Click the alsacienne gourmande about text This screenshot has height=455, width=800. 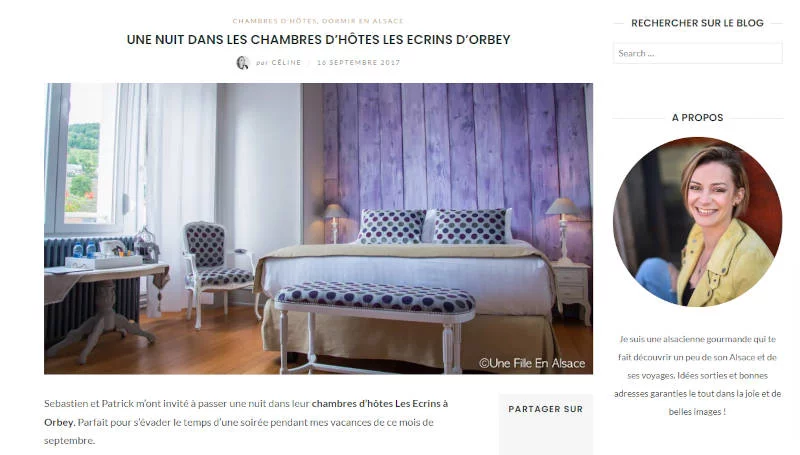697,375
